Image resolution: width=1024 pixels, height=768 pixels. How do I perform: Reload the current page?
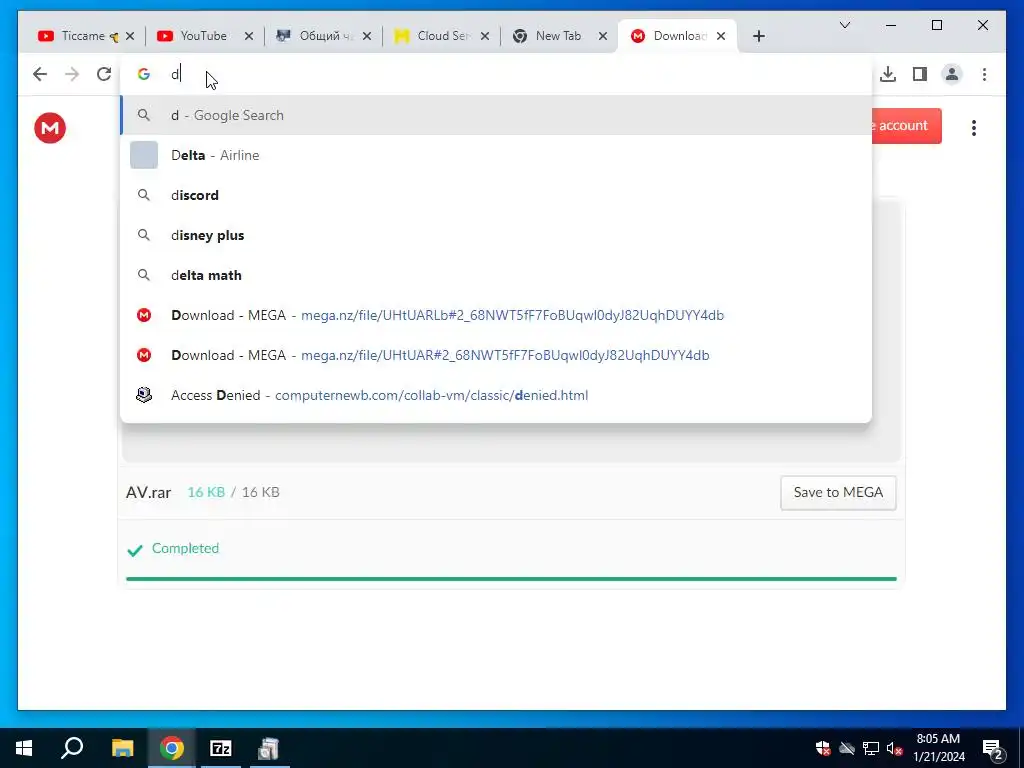(x=104, y=74)
